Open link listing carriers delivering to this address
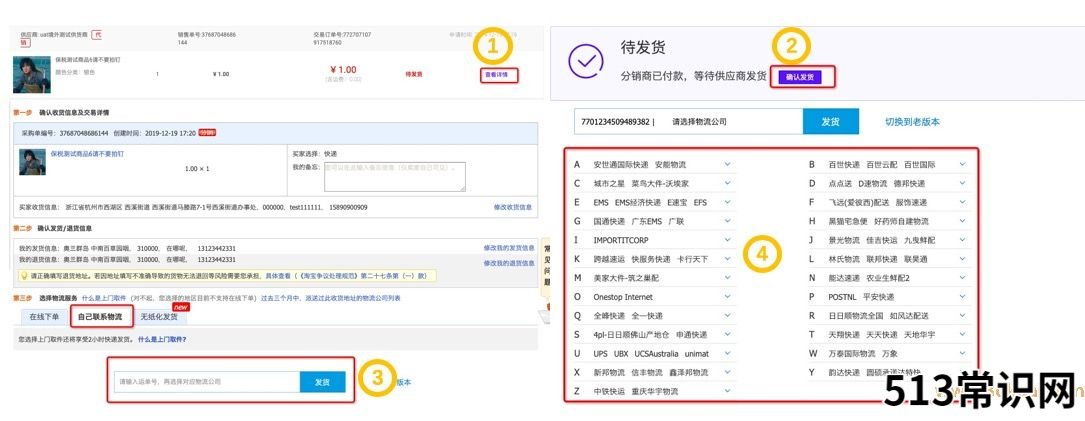The width and height of the screenshot is (1085, 421). click(x=329, y=298)
